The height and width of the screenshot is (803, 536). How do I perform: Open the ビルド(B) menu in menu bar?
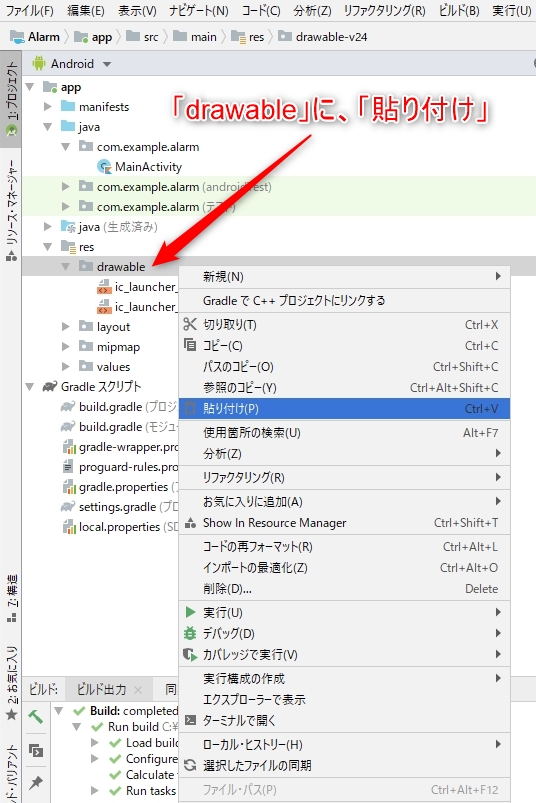pyautogui.click(x=459, y=11)
